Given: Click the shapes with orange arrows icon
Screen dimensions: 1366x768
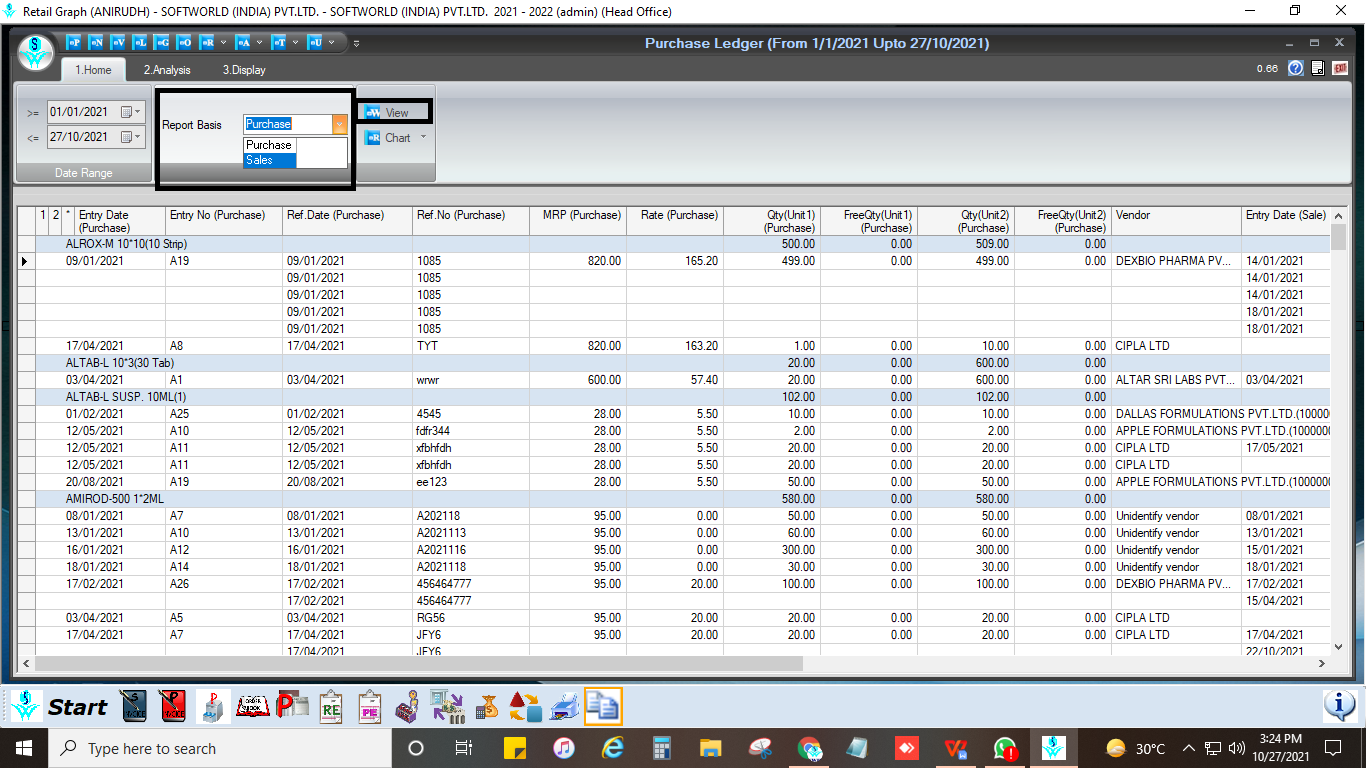Looking at the screenshot, I should [526, 707].
